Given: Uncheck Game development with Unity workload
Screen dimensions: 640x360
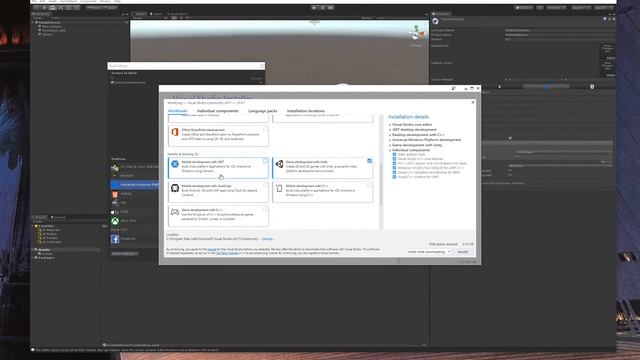Looking at the screenshot, I should 369,161.
